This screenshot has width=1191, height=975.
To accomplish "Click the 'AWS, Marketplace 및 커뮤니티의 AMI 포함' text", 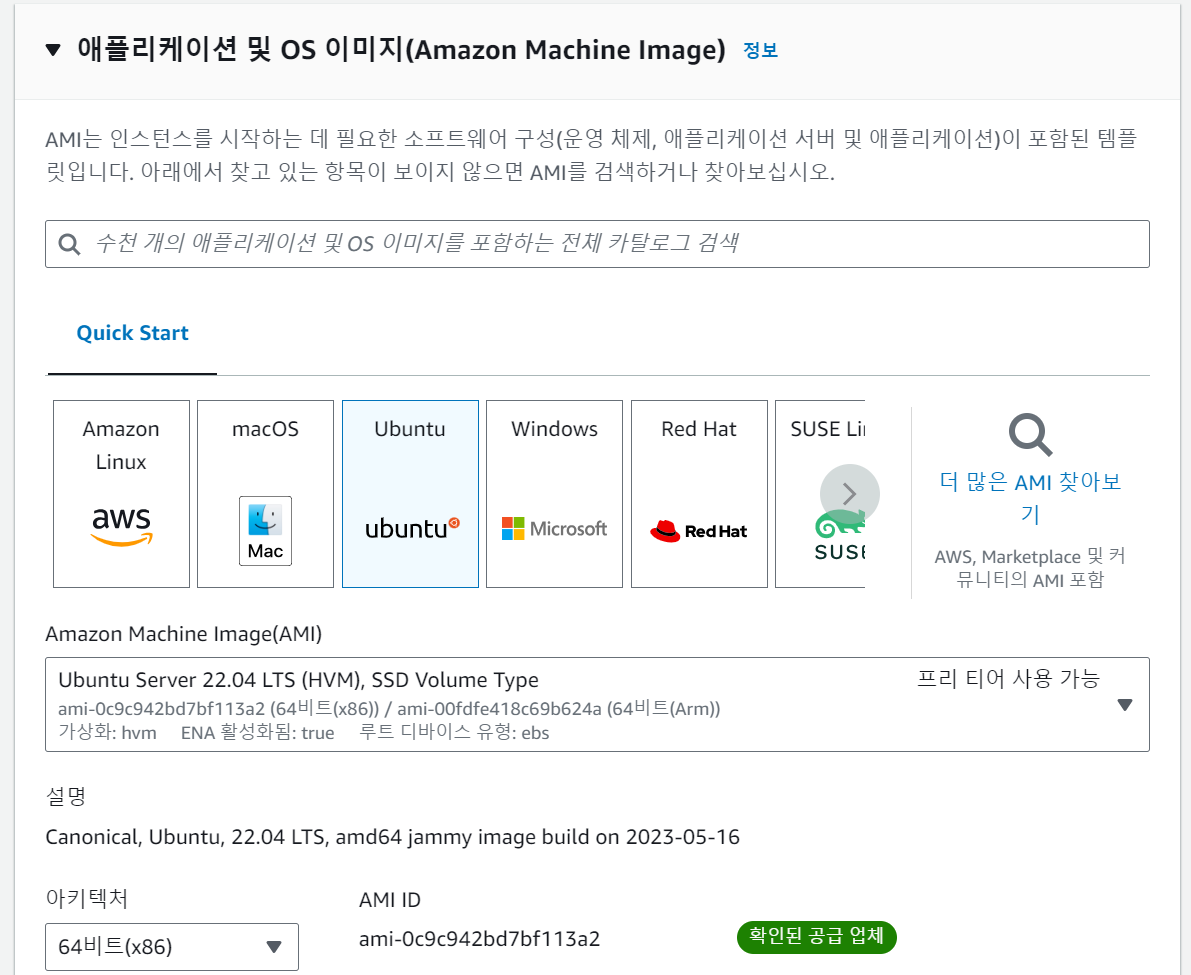I will tap(1030, 568).
